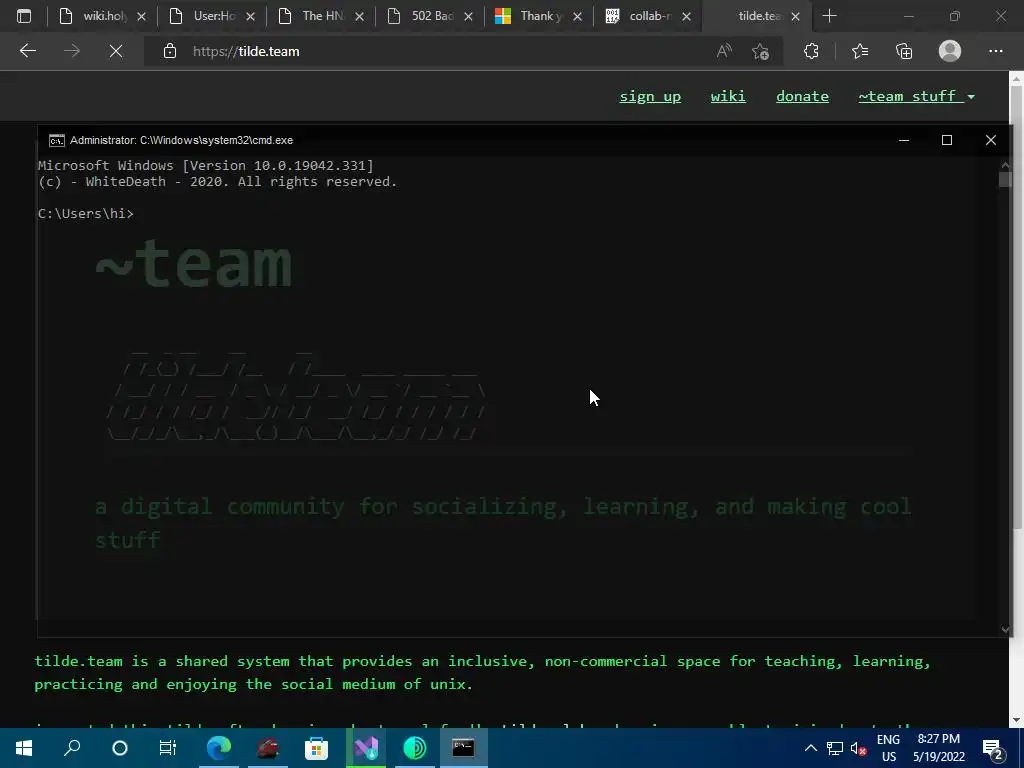Open the network status tray icon
The width and height of the screenshot is (1024, 768).
click(835, 748)
